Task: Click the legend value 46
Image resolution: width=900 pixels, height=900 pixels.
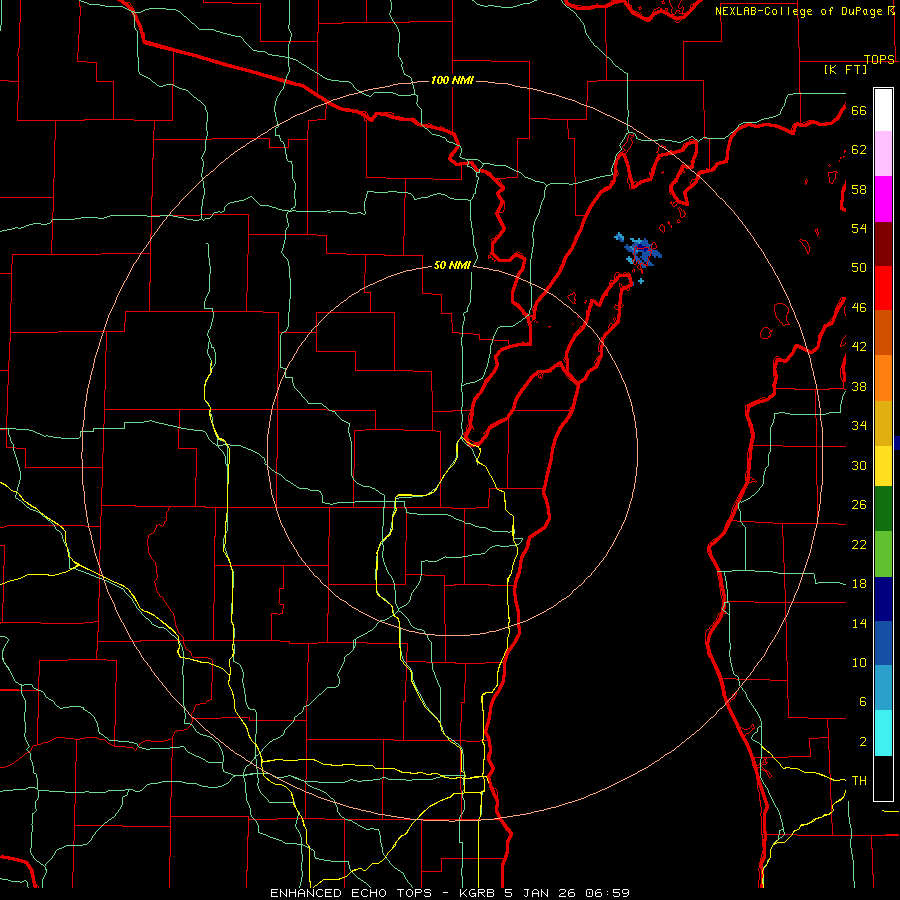Action: tap(859, 308)
